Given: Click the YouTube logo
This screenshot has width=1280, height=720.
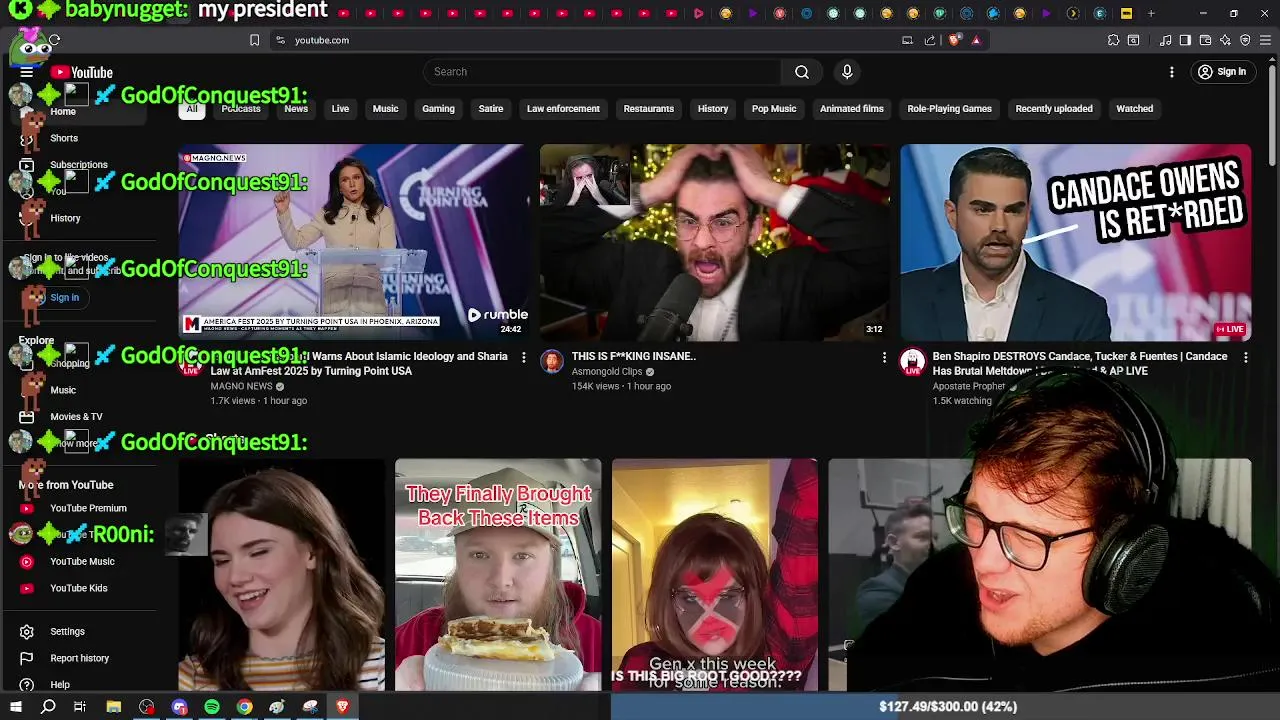Looking at the screenshot, I should [x=81, y=72].
